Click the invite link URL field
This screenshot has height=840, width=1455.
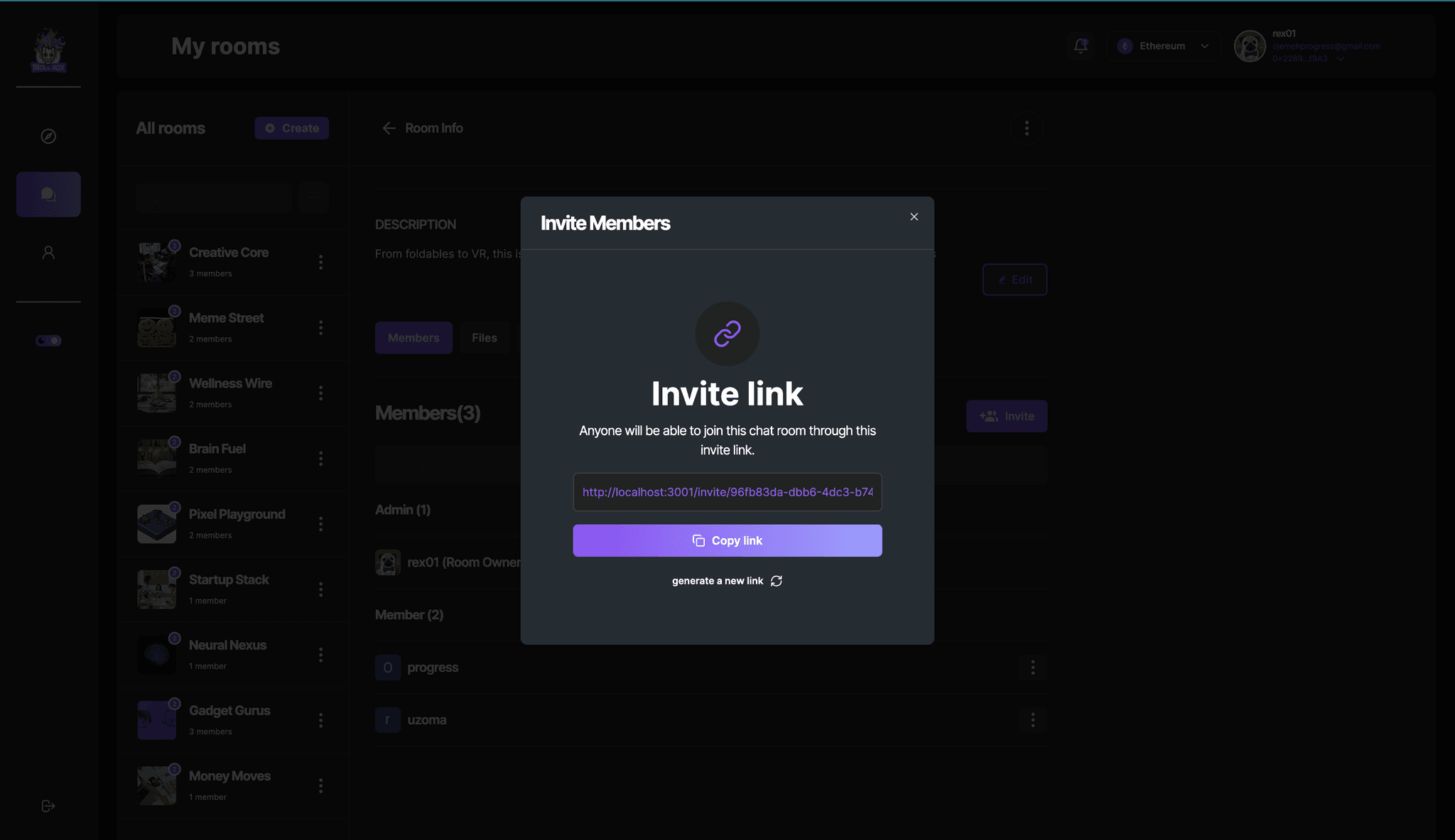(727, 492)
